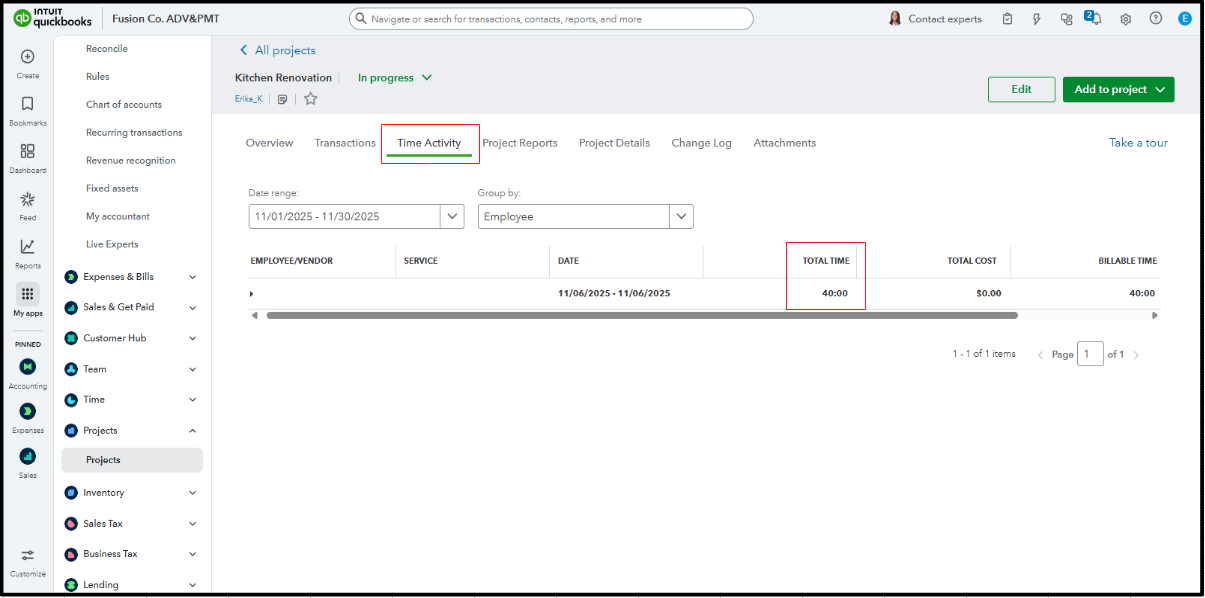Click the Feed icon in left rail

click(28, 199)
